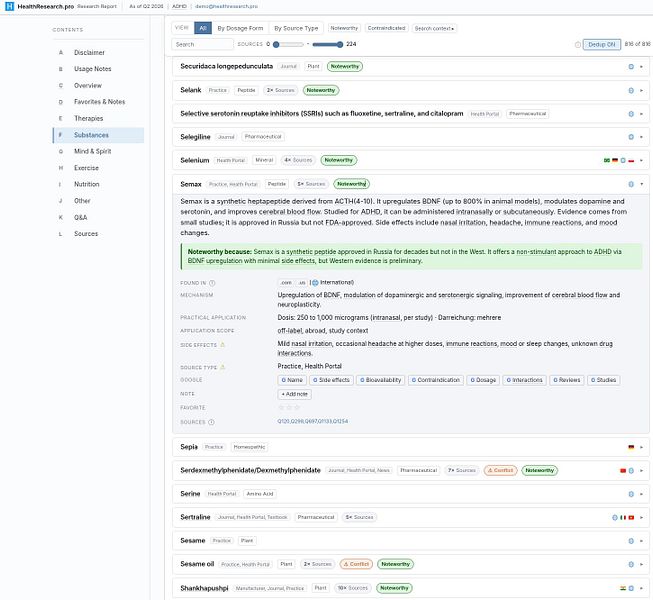Click the info icon beside Sources label
The image size is (653, 600).
pyautogui.click(x=212, y=422)
